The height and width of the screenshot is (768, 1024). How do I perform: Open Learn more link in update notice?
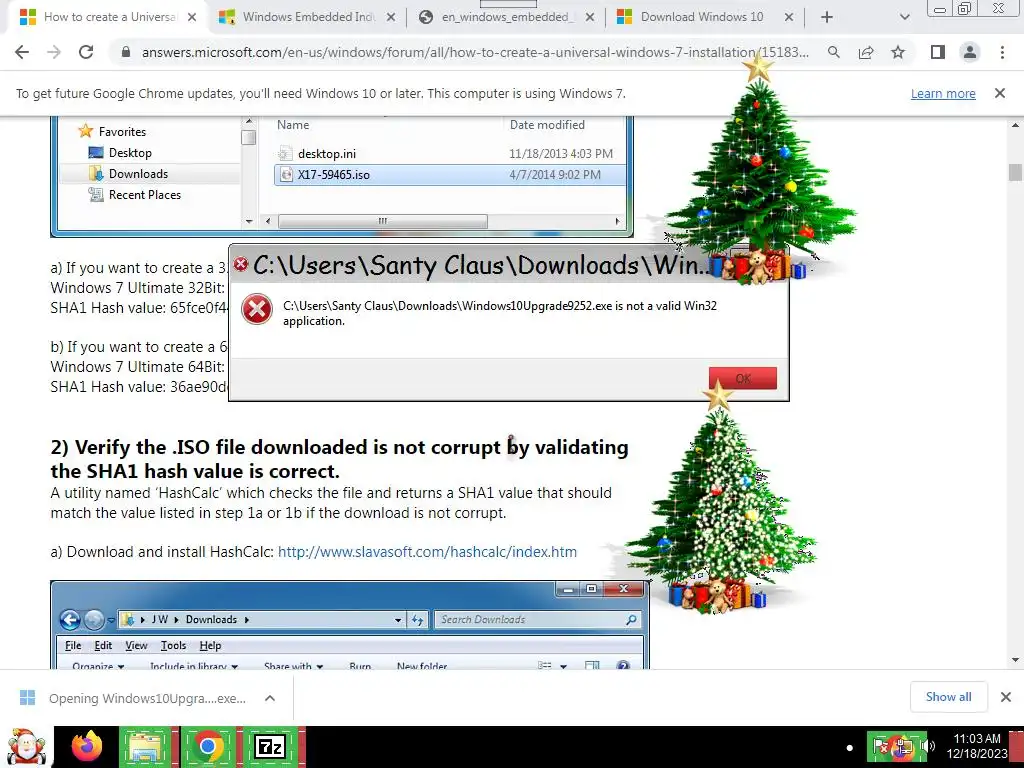click(x=943, y=93)
